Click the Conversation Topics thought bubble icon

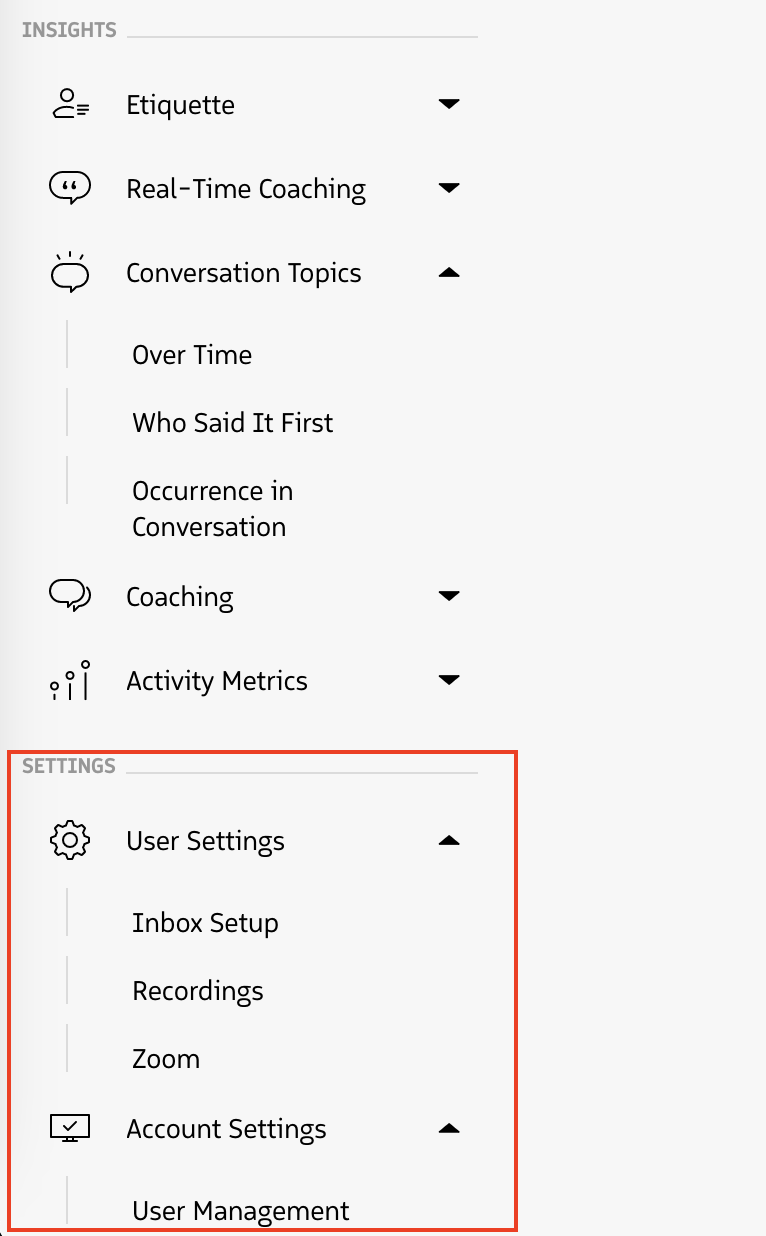68,272
